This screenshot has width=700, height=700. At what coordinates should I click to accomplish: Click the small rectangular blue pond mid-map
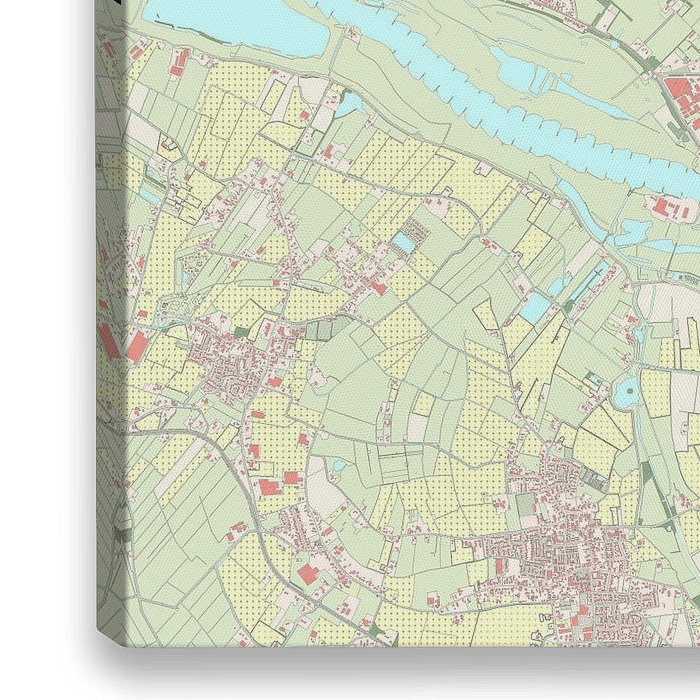click(403, 243)
